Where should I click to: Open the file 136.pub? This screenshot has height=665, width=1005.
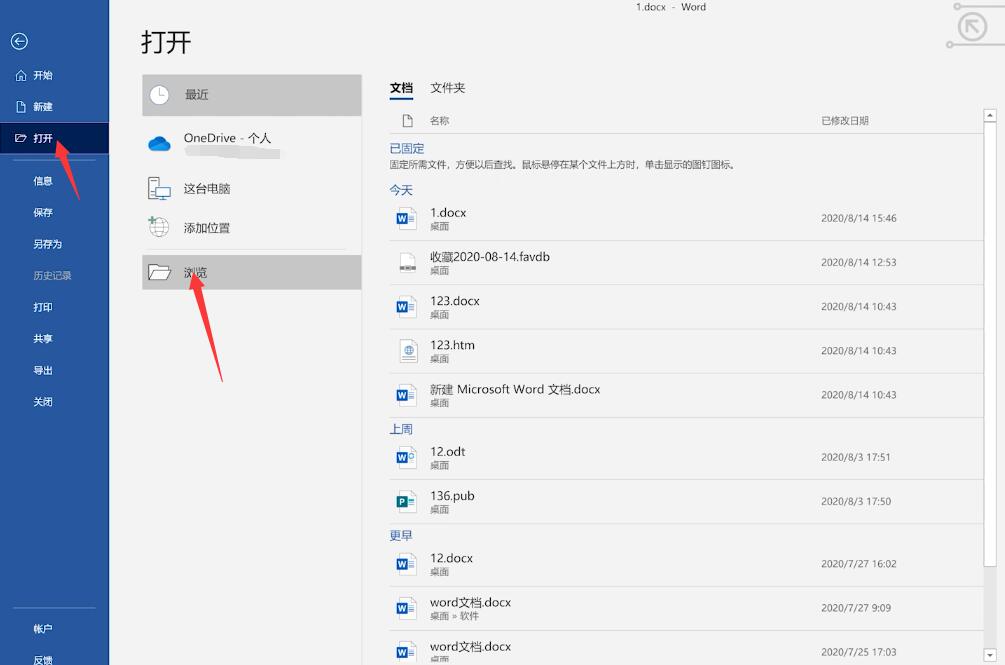pyautogui.click(x=686, y=502)
